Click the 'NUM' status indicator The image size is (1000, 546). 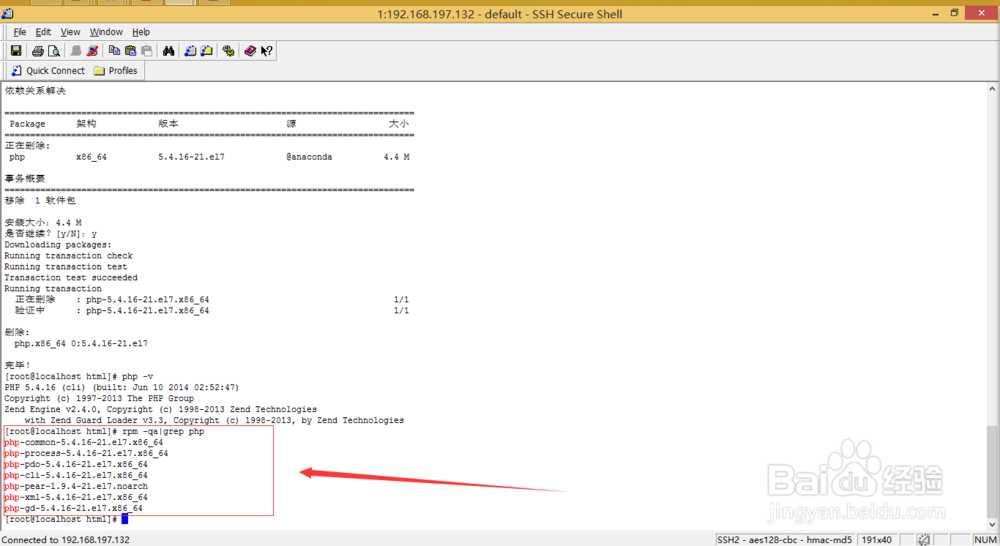[x=985, y=540]
